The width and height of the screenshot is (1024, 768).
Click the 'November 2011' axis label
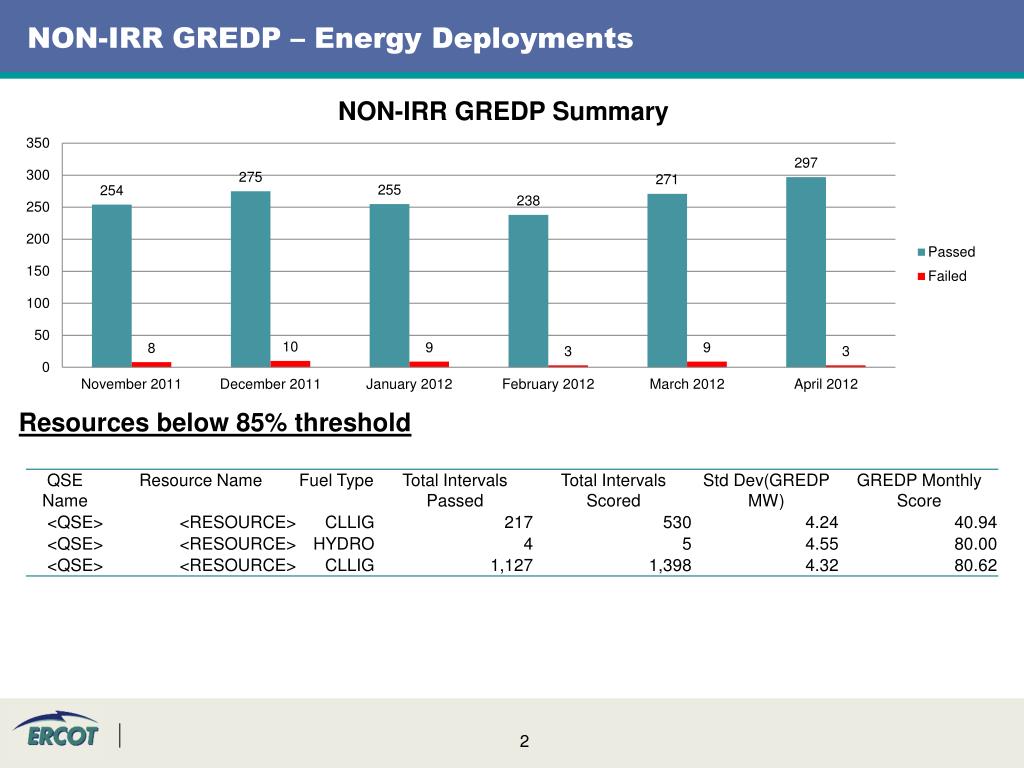pyautogui.click(x=131, y=384)
